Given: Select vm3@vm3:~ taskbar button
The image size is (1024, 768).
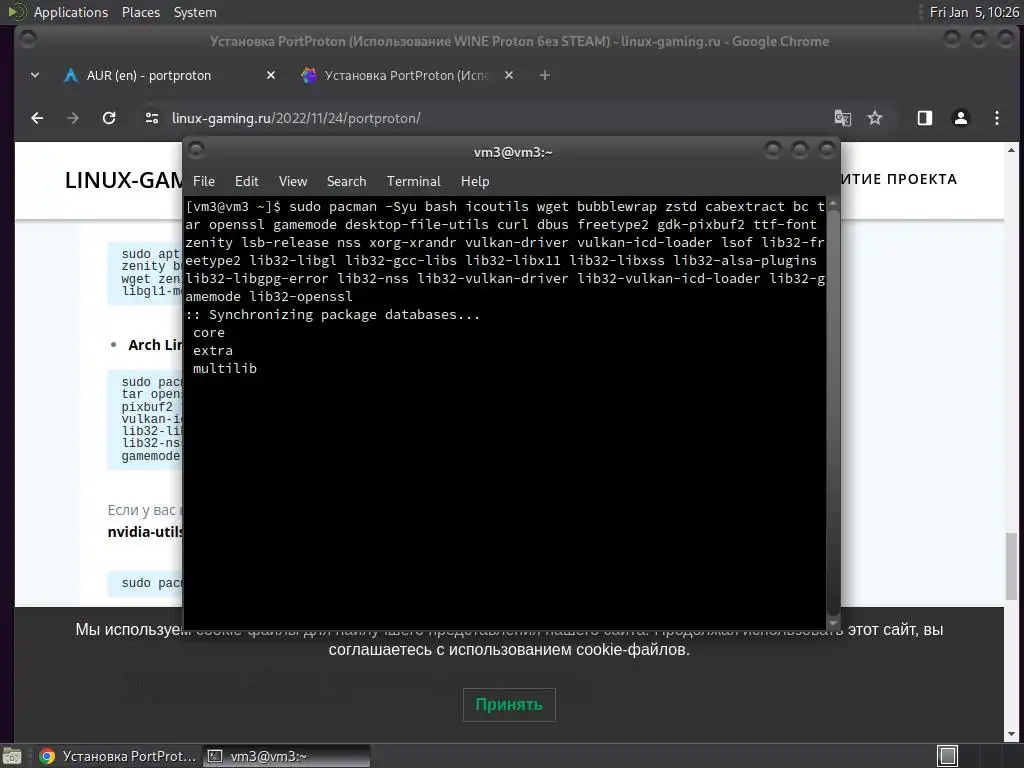Looking at the screenshot, I should (x=286, y=756).
